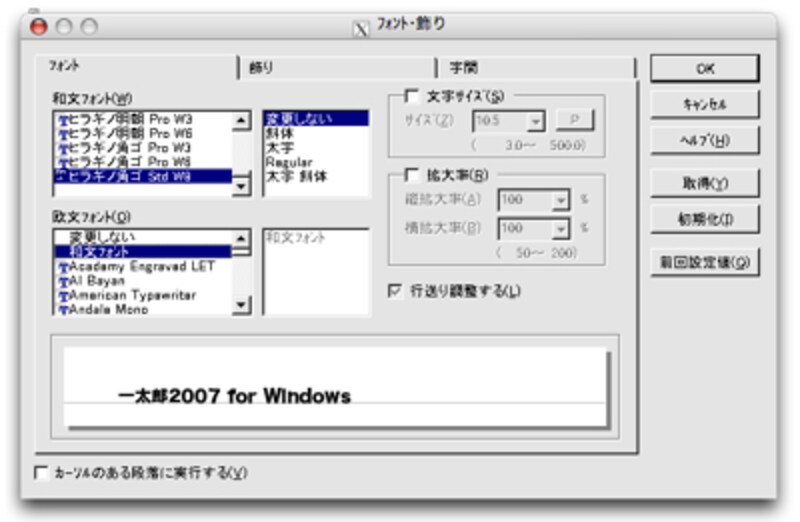Switch to the 飾り tab
The width and height of the screenshot is (800, 522).
337,68
